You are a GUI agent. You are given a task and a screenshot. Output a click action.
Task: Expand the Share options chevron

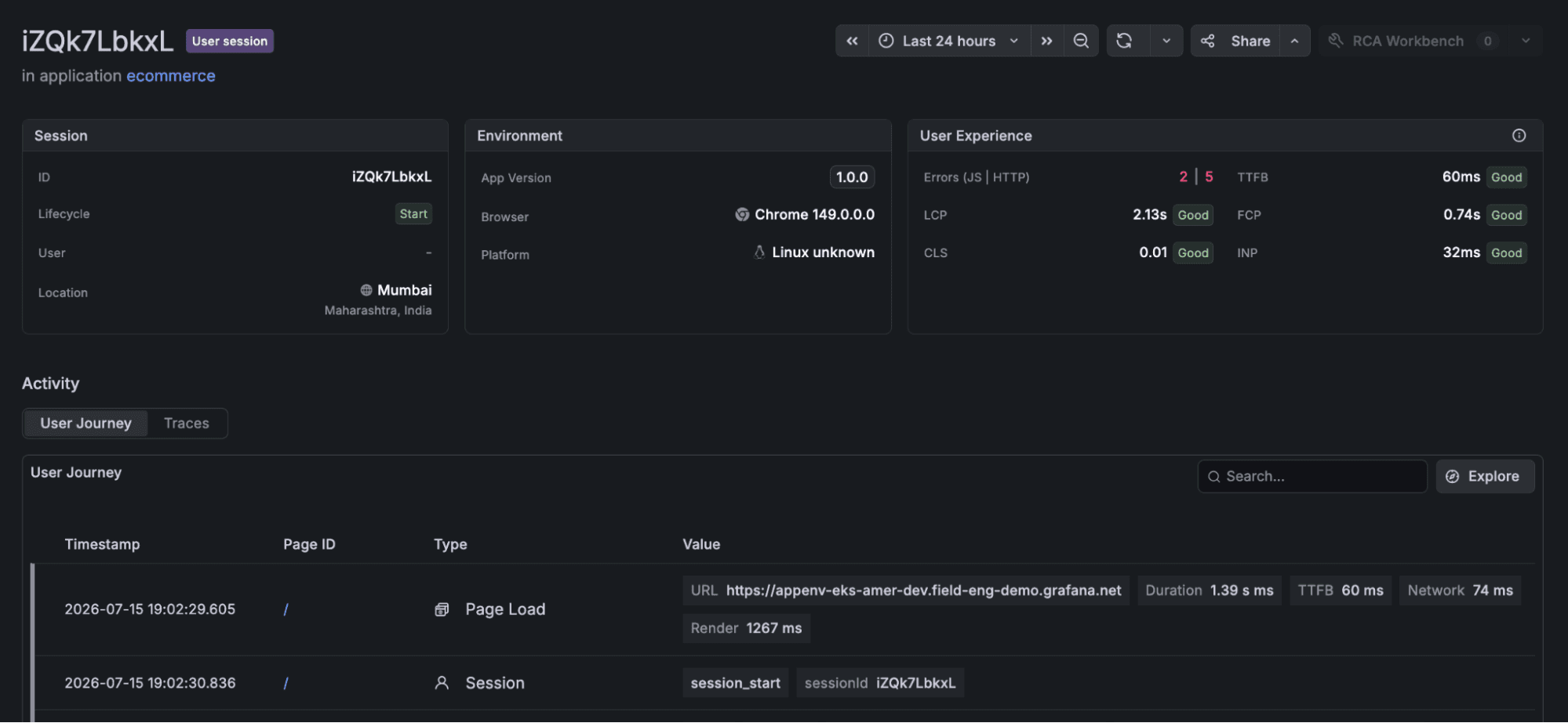click(1294, 41)
